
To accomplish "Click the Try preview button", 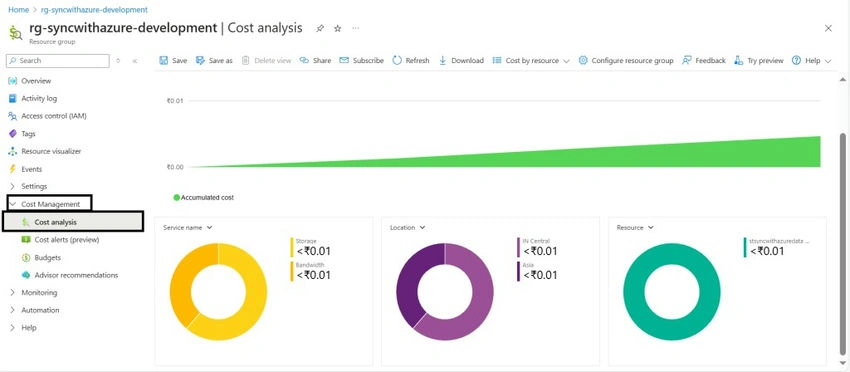I will click(759, 61).
